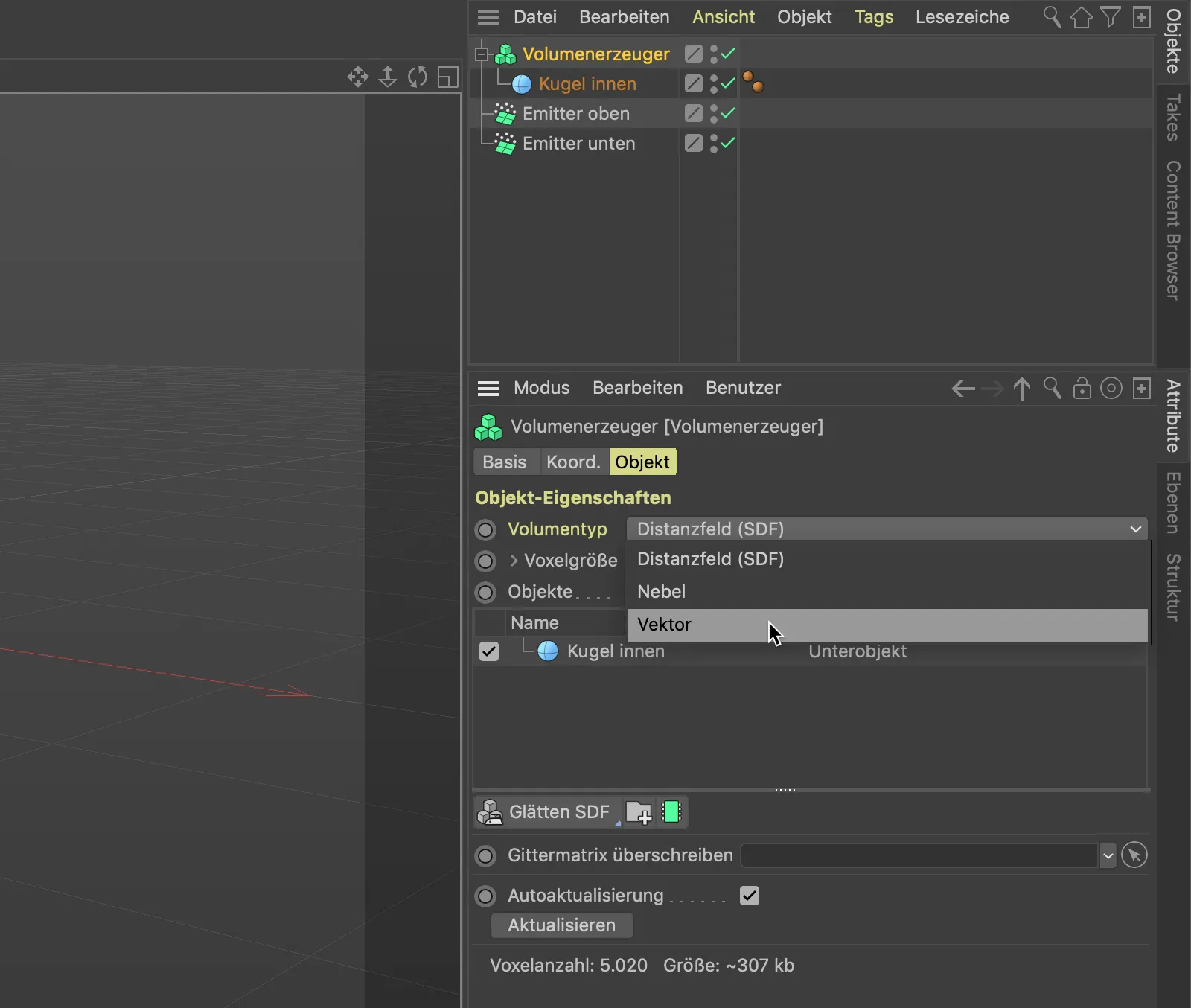Image resolution: width=1191 pixels, height=1008 pixels.
Task: Click the Object Manager search magnifier icon
Action: point(1052,17)
